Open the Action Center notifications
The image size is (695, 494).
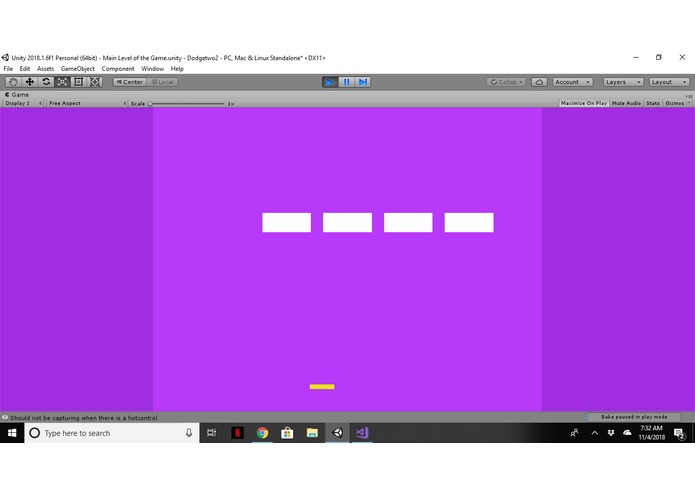[x=679, y=433]
